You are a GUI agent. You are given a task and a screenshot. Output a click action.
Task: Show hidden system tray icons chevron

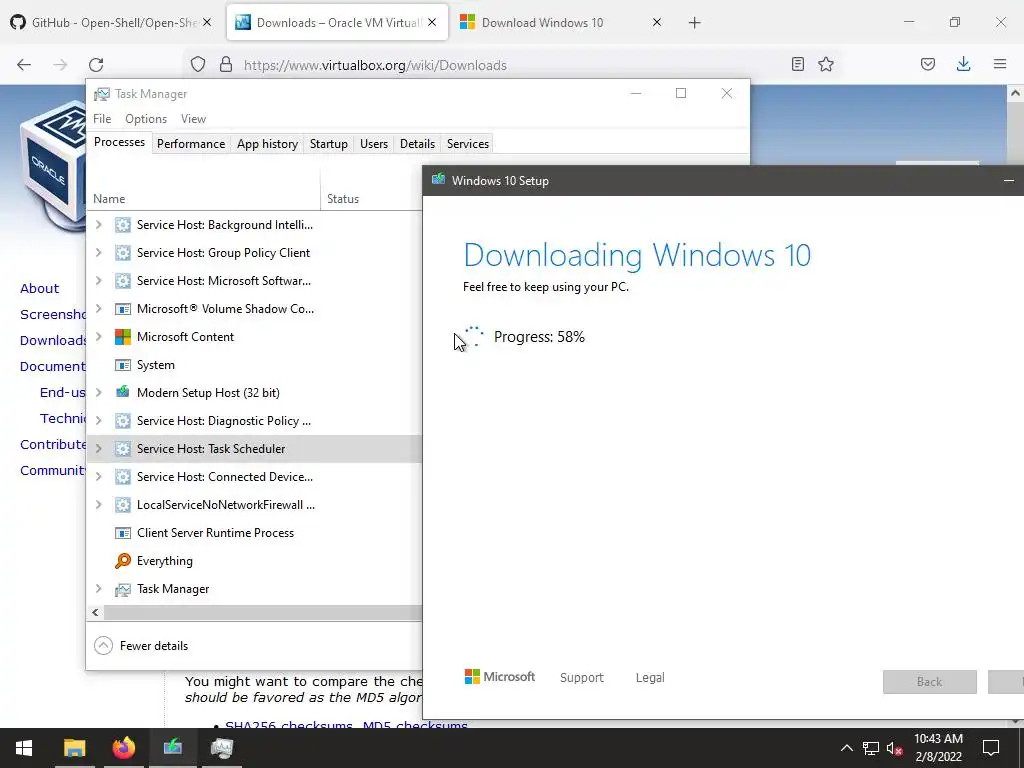pyautogui.click(x=846, y=748)
